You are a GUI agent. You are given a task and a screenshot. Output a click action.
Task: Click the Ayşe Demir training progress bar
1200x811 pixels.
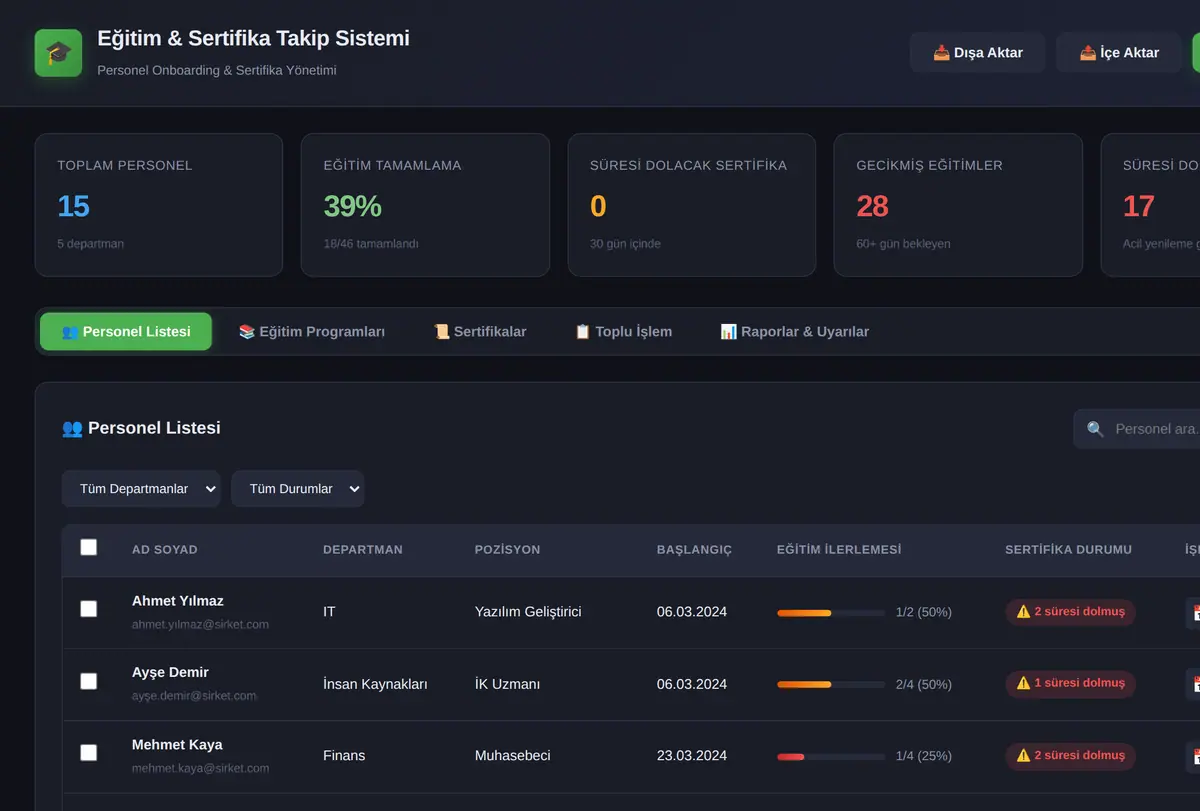[x=831, y=685]
